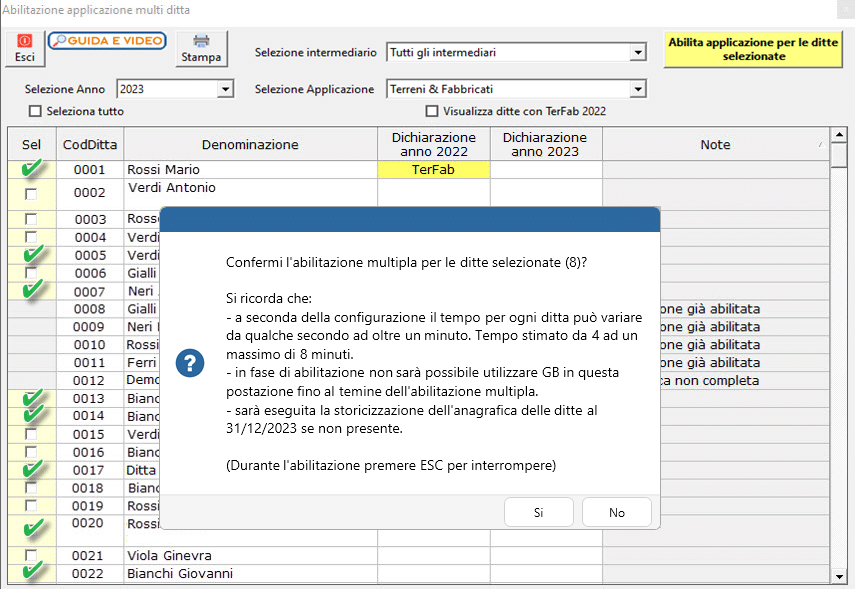
Task: Confirm multiple enablement by clicking Si
Action: pyautogui.click(x=538, y=511)
